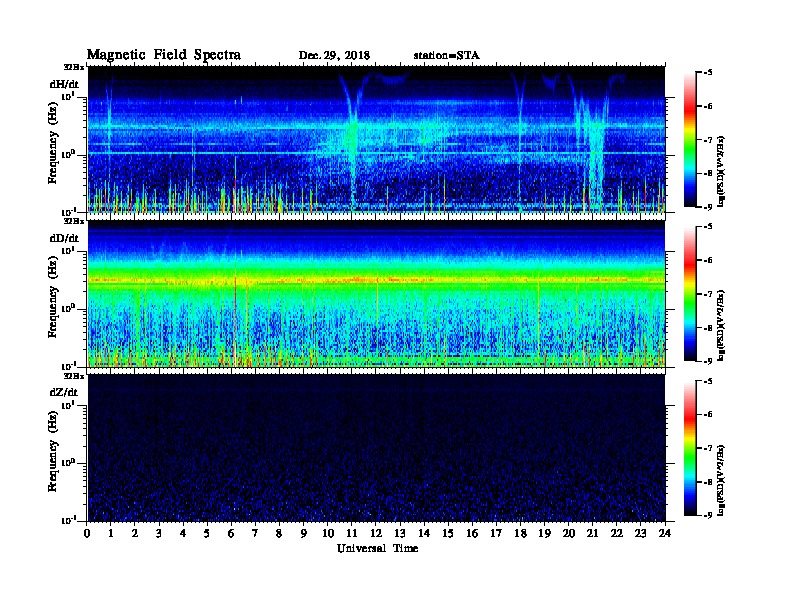Click hour tick label "1" on time axis

[111, 533]
